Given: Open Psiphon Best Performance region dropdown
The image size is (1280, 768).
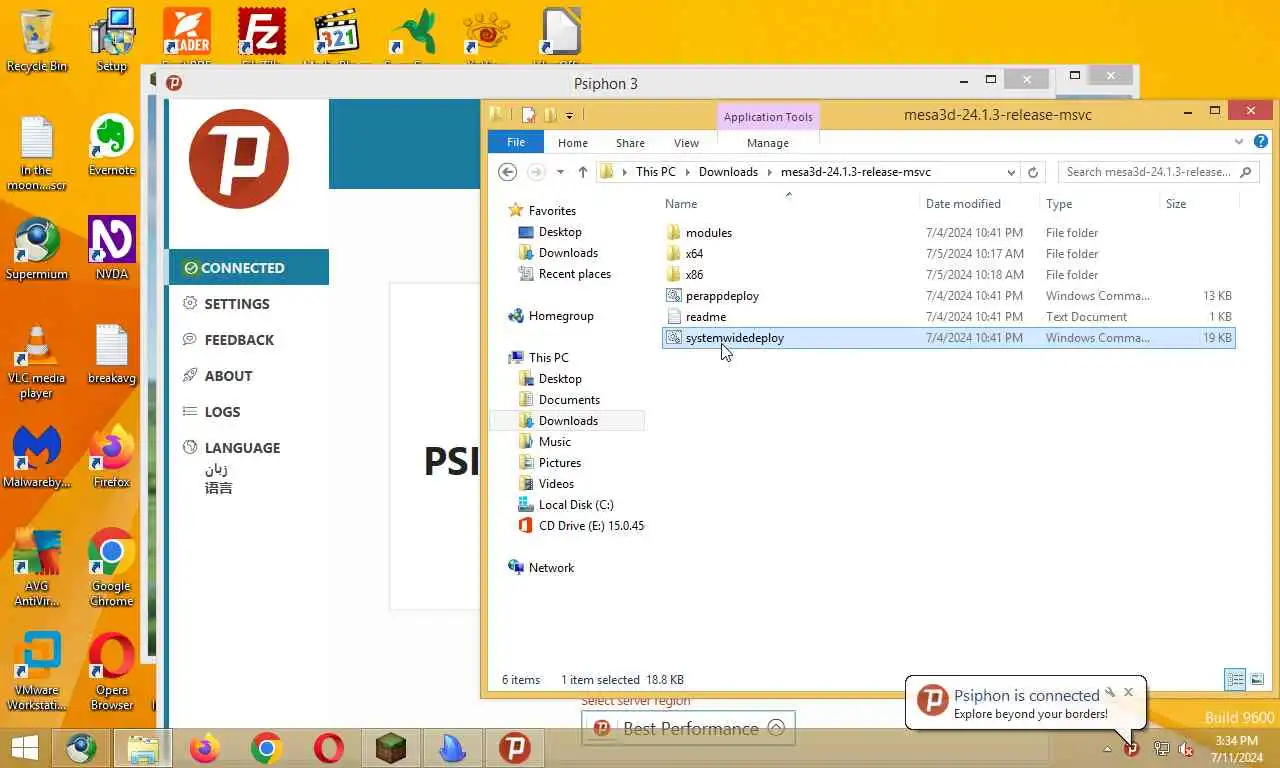Looking at the screenshot, I should [x=688, y=728].
